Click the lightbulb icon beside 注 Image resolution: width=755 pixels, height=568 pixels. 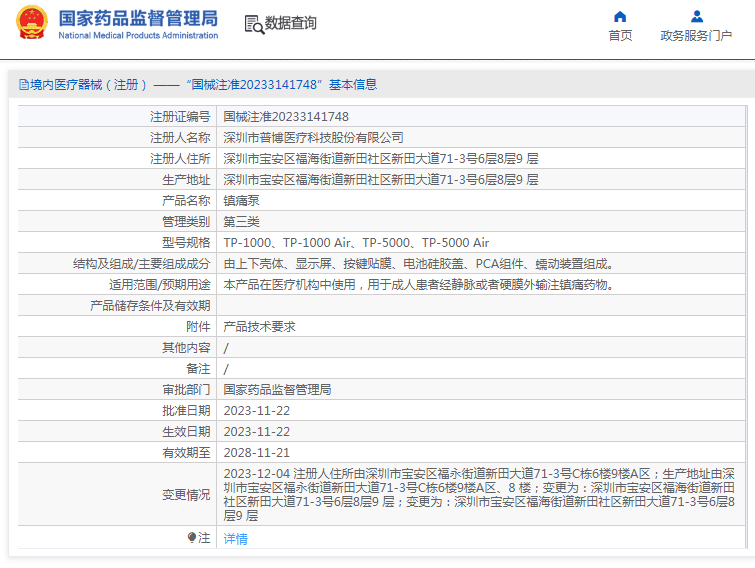(x=192, y=537)
